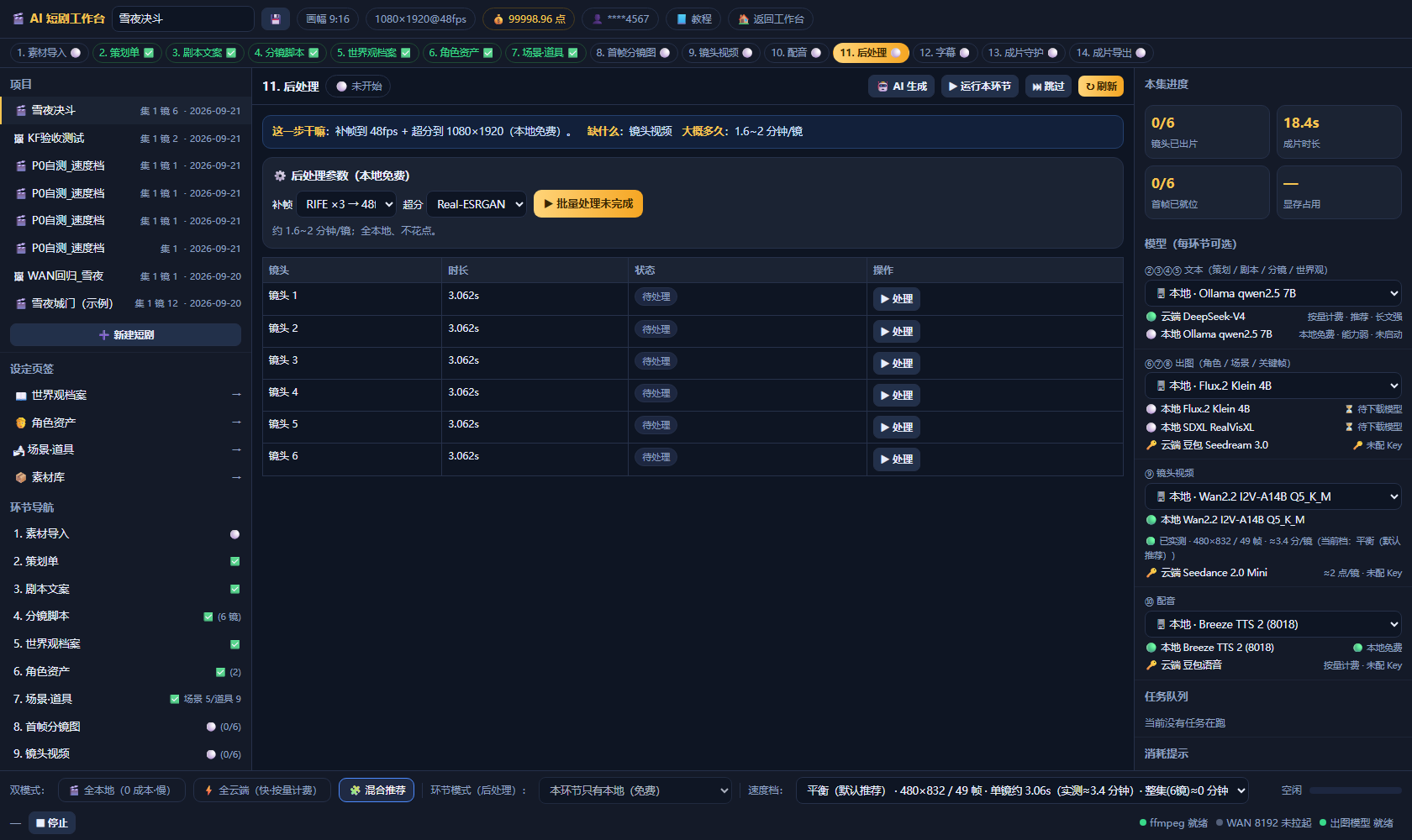The height and width of the screenshot is (840, 1412).
Task: Click the 批量处理未完成 button
Action: pyautogui.click(x=588, y=204)
